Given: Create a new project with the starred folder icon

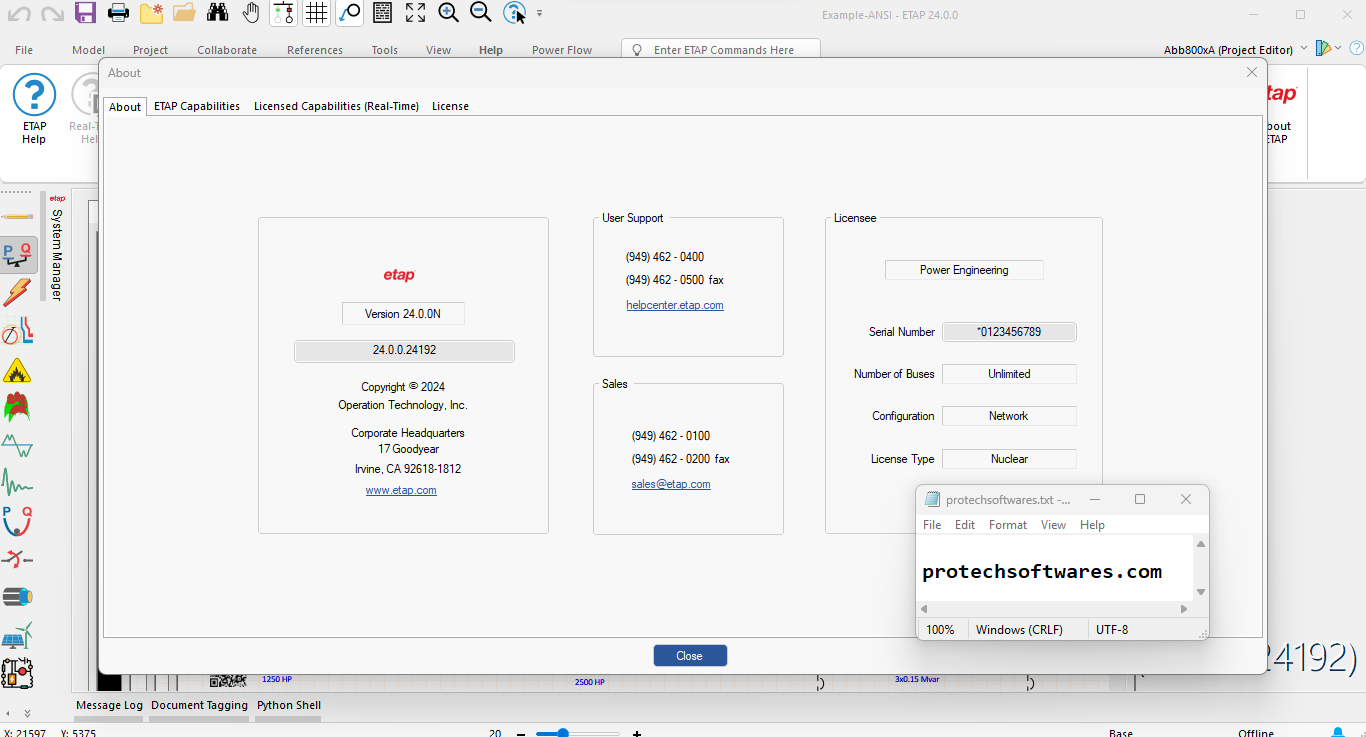Looking at the screenshot, I should pyautogui.click(x=151, y=13).
